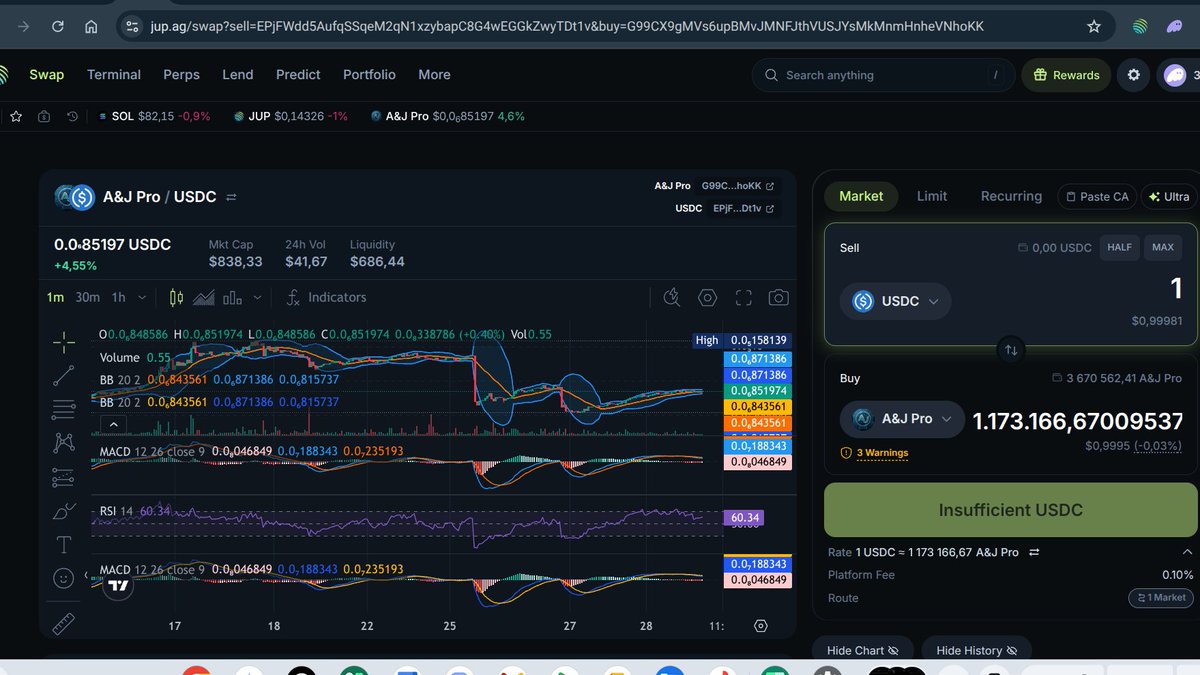
Task: Switch chart to 1m interval
Action: tap(55, 297)
